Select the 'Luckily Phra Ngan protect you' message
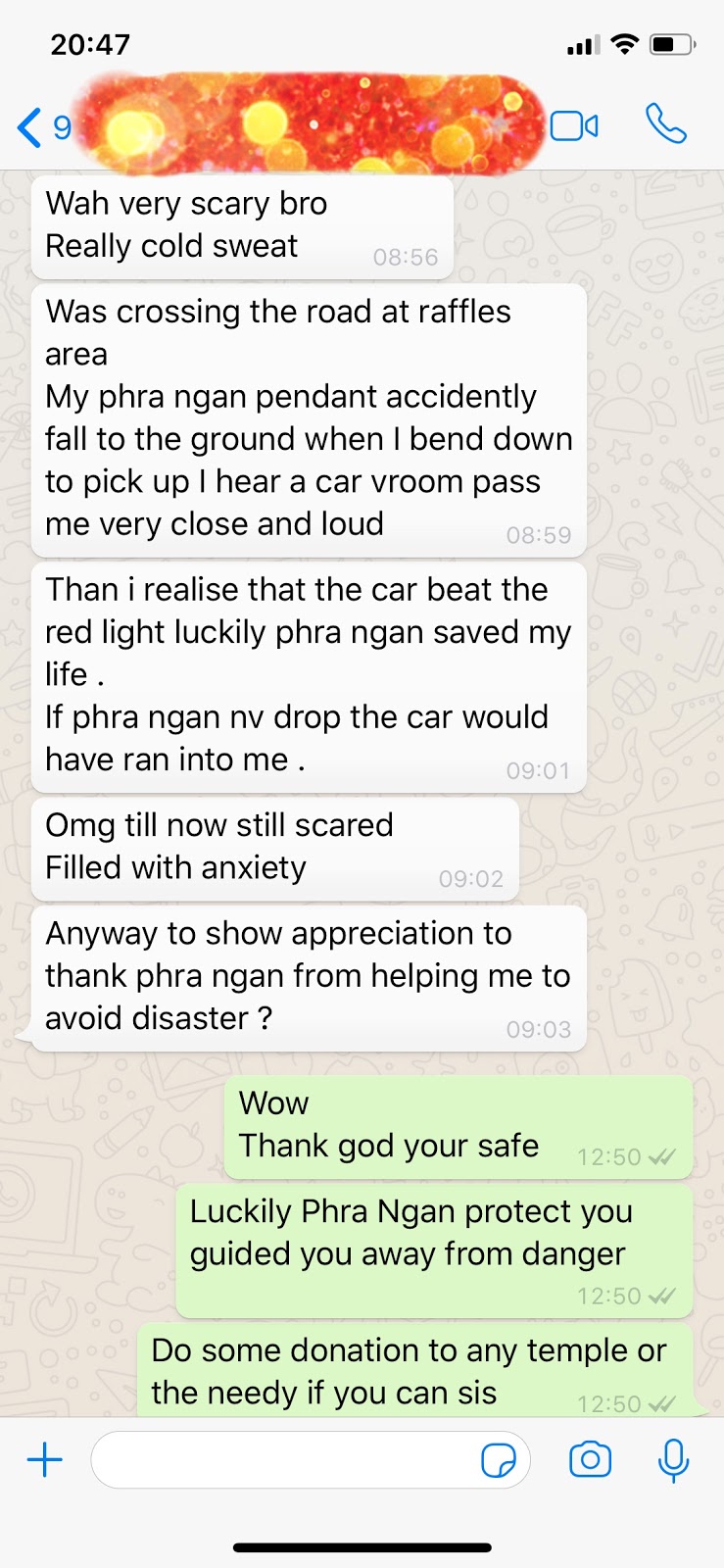 434,1251
